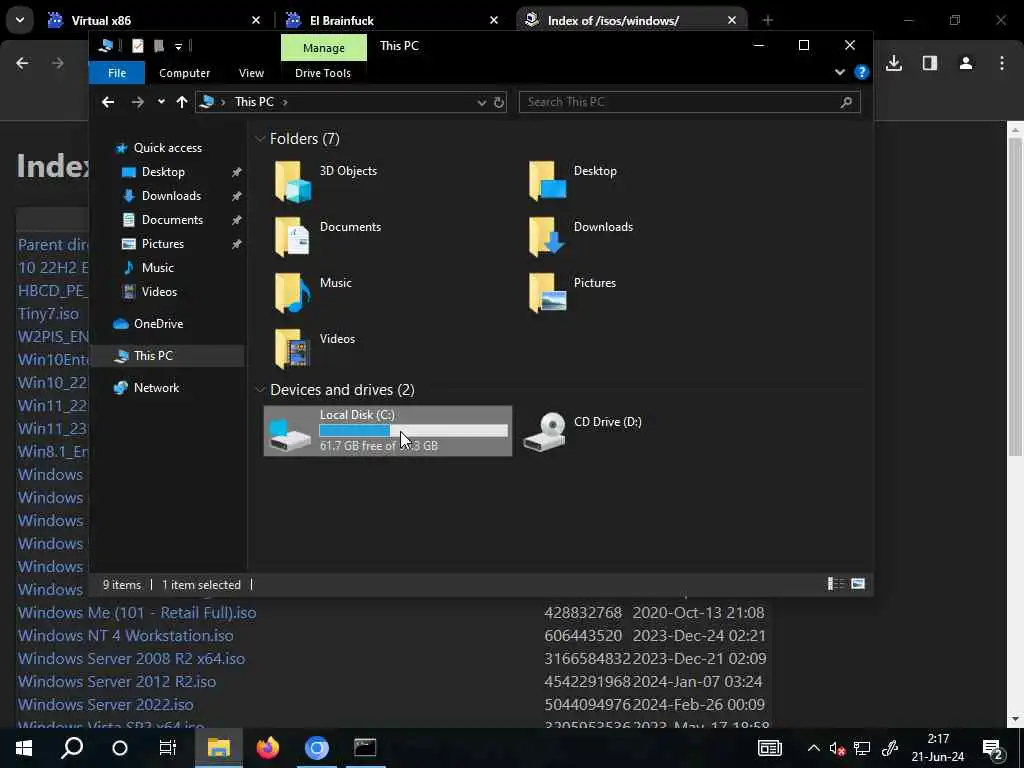The image size is (1024, 768).
Task: Open Firefox from the taskbar
Action: 268,748
